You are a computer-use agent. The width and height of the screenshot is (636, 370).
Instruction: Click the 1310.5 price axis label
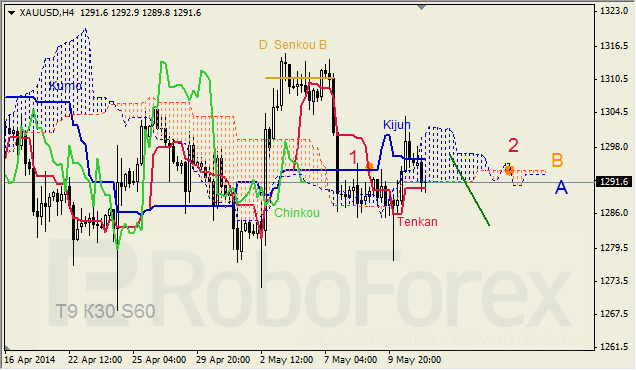pyautogui.click(x=614, y=79)
